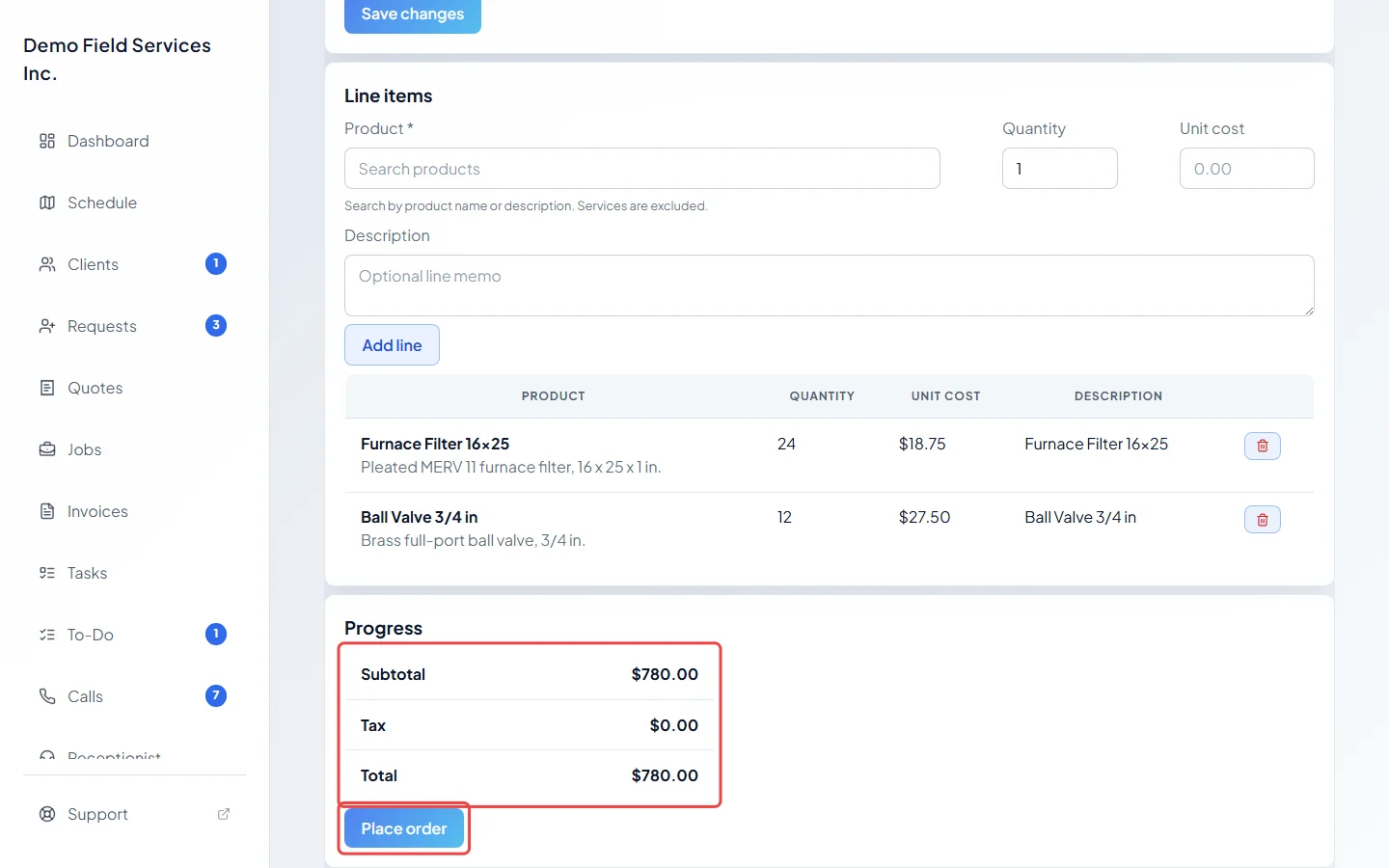
Task: Click the Jobs briefcase icon
Action: pyautogui.click(x=47, y=449)
